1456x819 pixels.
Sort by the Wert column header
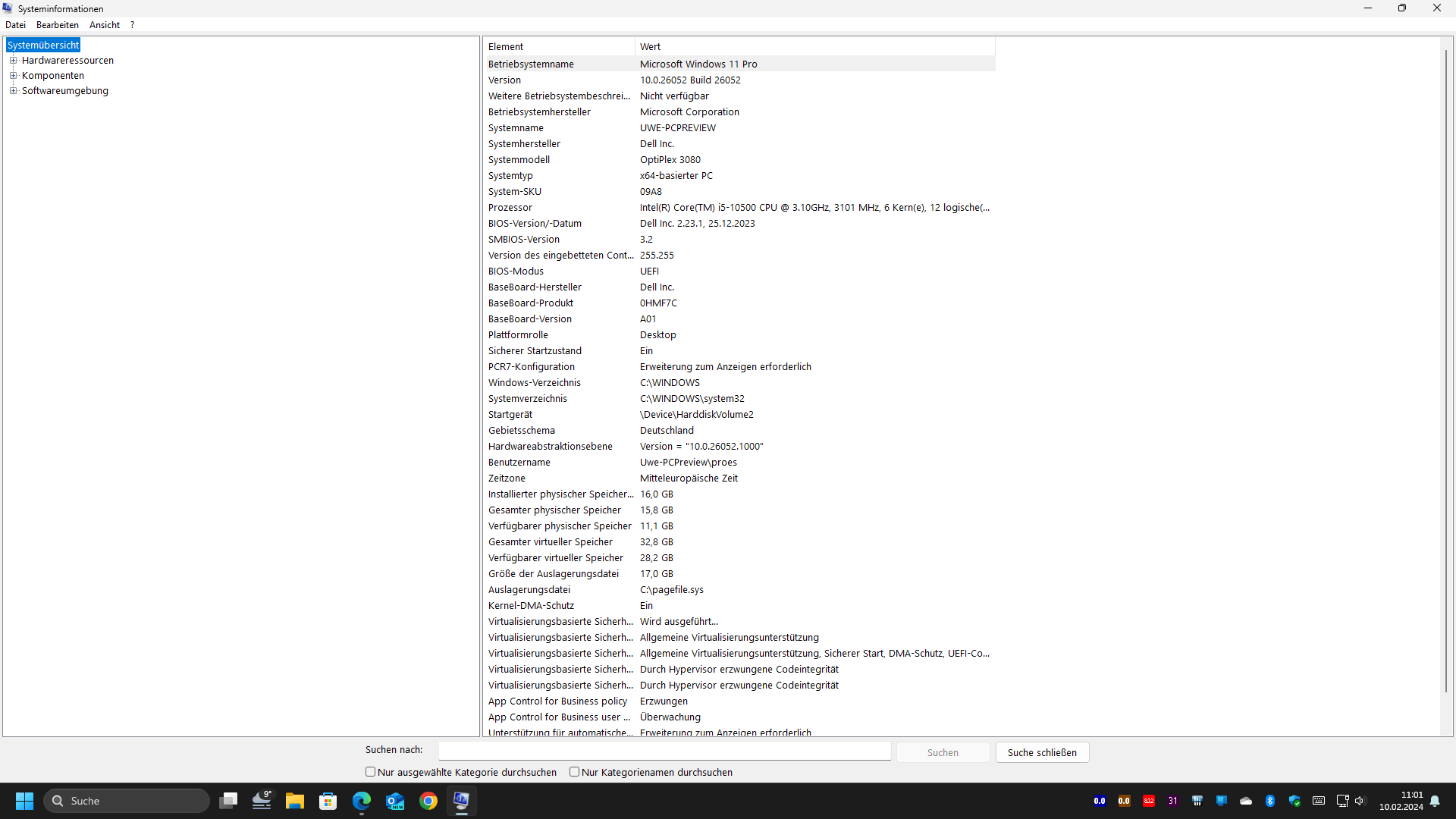pyautogui.click(x=815, y=47)
